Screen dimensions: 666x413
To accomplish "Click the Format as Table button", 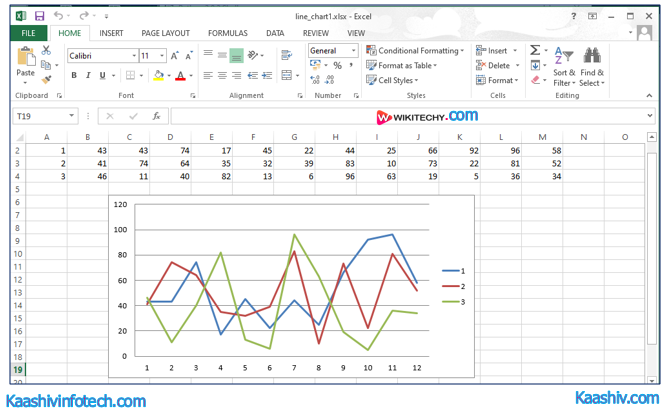I will click(405, 66).
